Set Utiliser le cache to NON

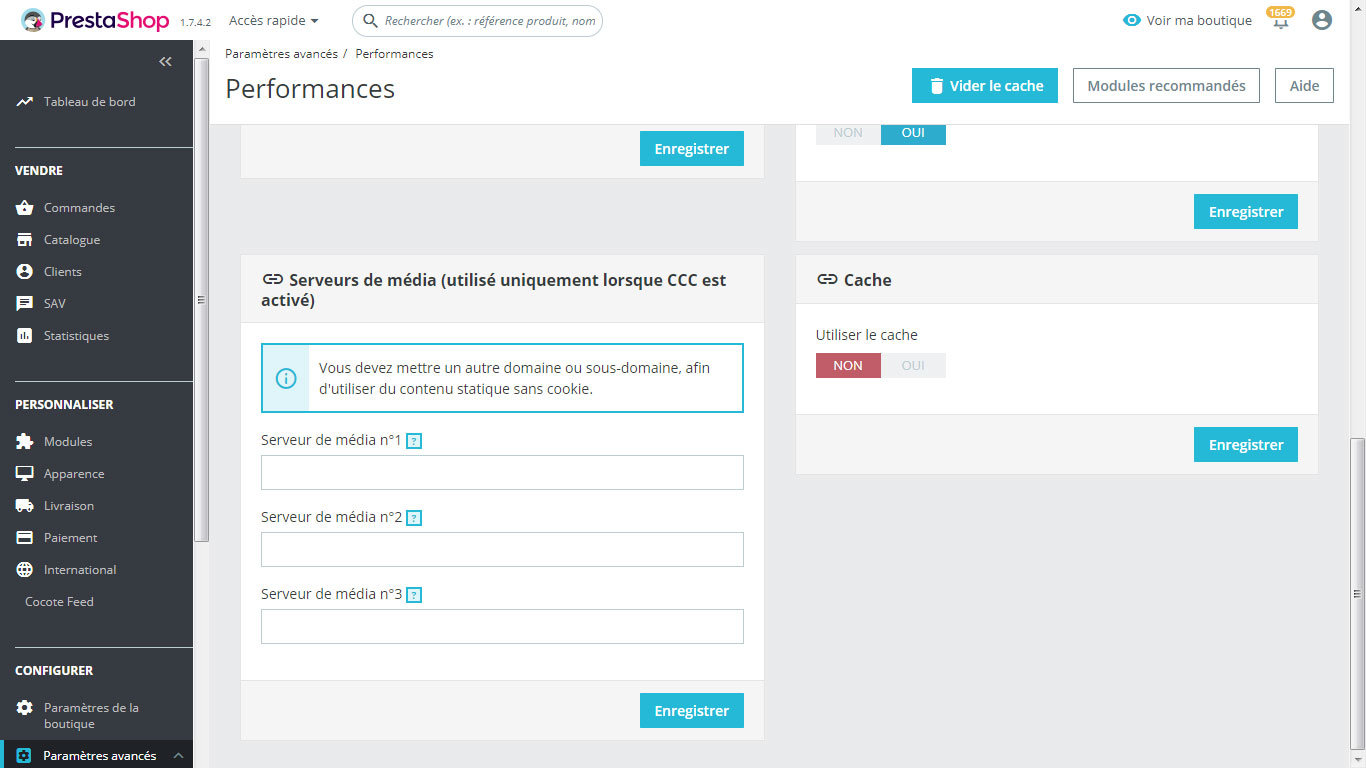pos(848,365)
